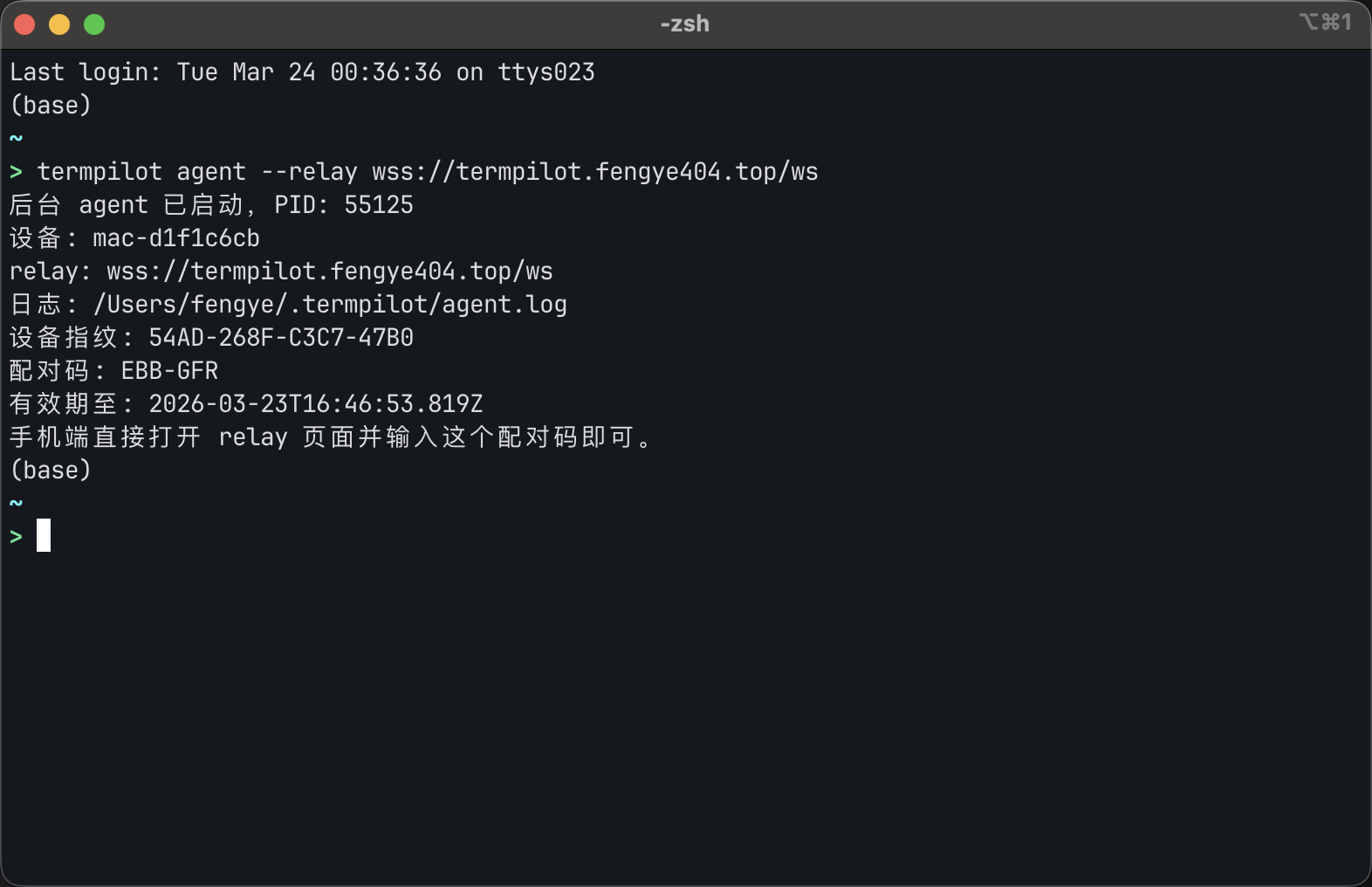Maximize the terminal with the green button
This screenshot has height=887, width=1372.
coord(94,24)
